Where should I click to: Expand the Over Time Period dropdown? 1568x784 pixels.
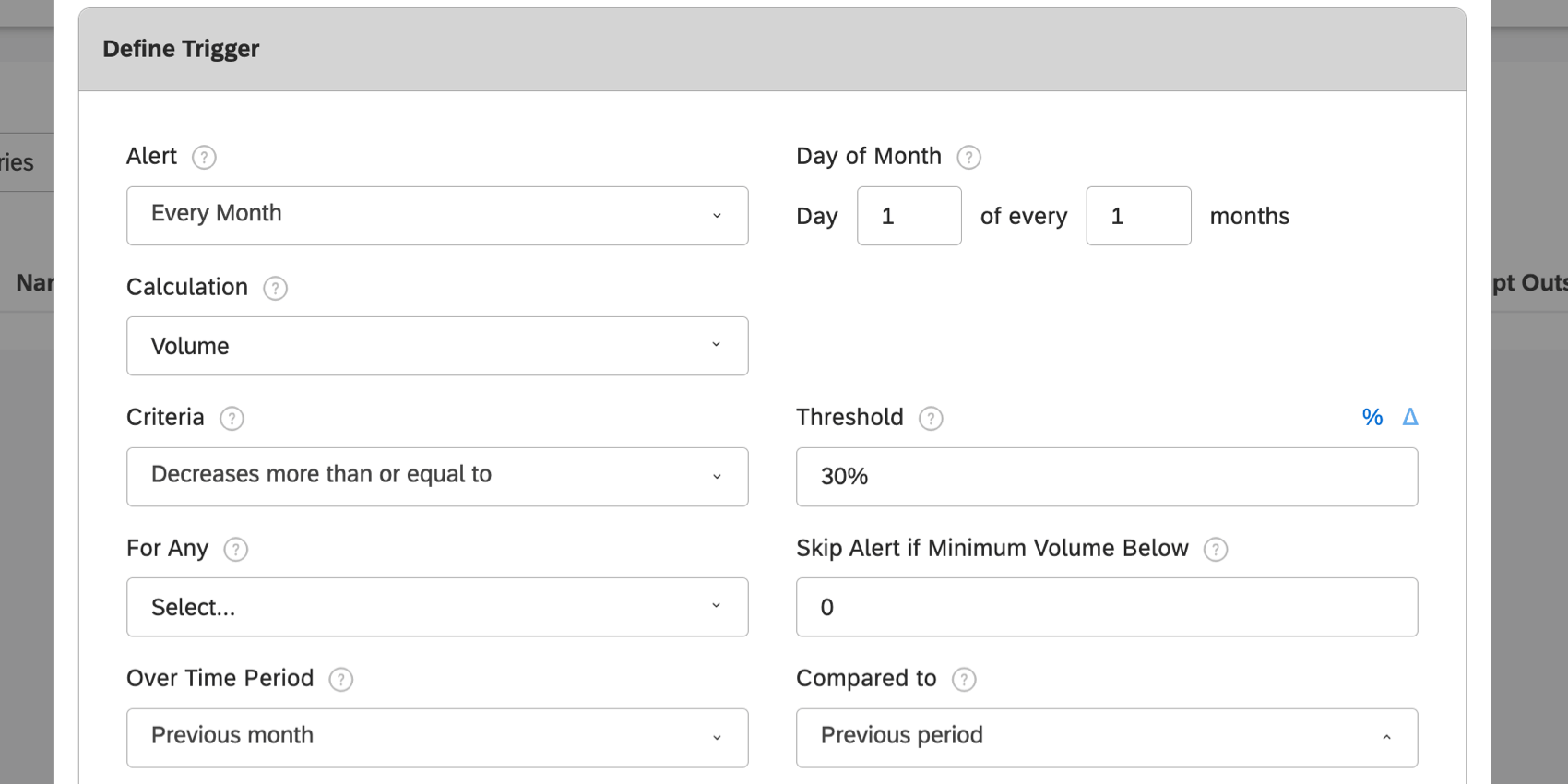[437, 738]
